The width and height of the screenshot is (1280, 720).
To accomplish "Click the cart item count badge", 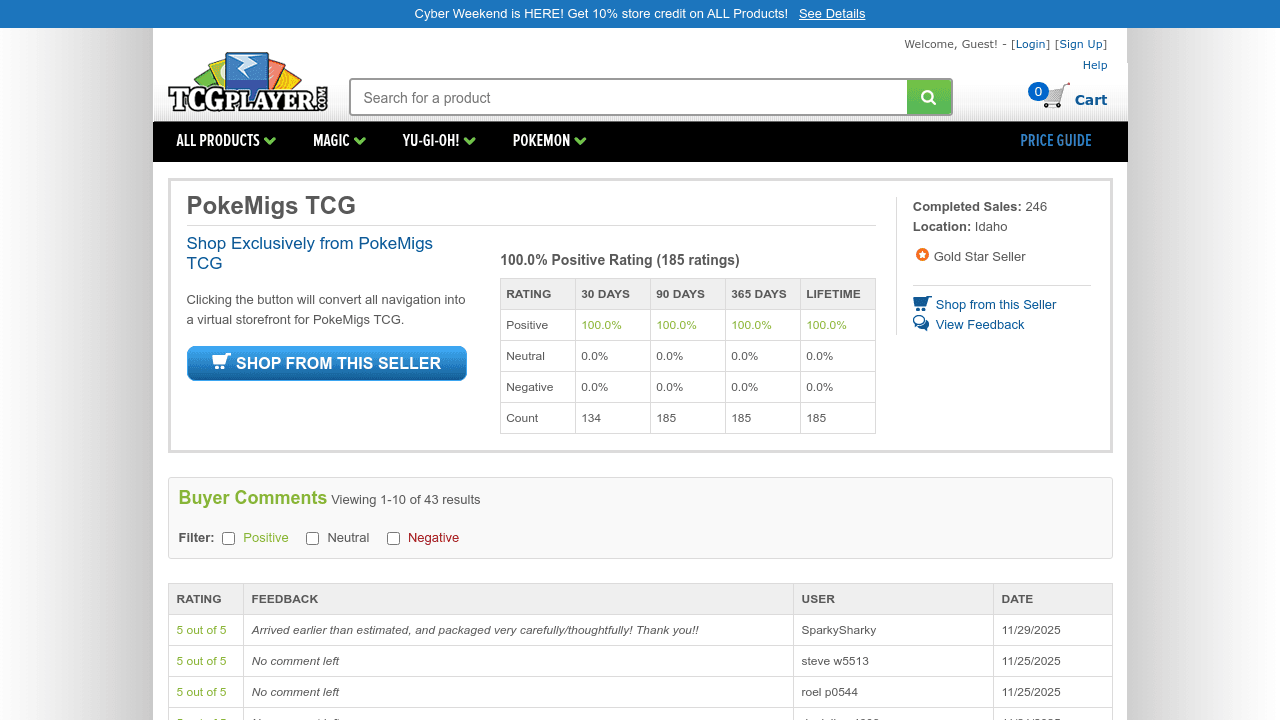I will (x=1038, y=92).
